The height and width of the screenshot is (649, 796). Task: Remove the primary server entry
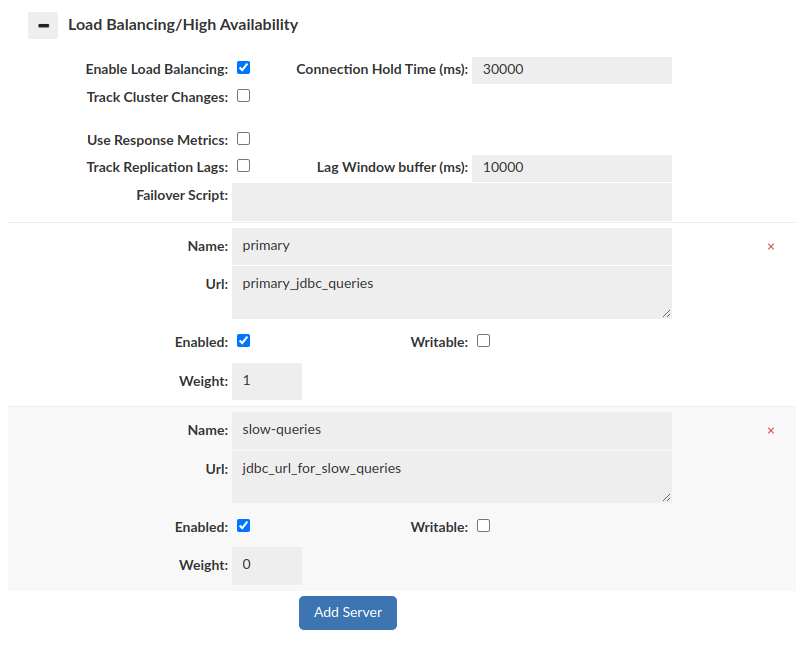point(770,246)
